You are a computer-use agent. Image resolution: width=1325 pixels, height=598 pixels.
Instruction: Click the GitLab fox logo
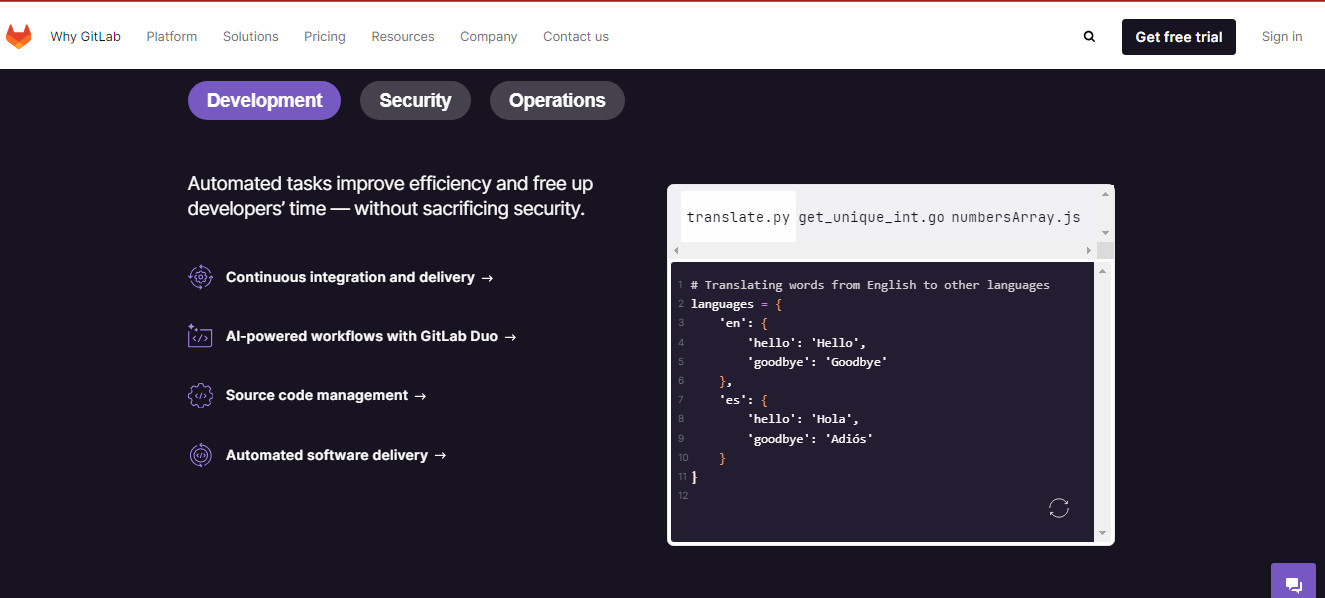[x=19, y=37]
